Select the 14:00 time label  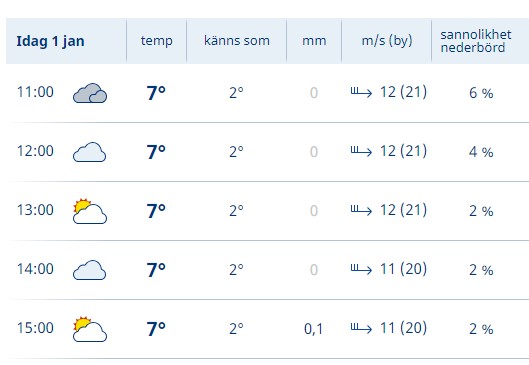click(35, 269)
